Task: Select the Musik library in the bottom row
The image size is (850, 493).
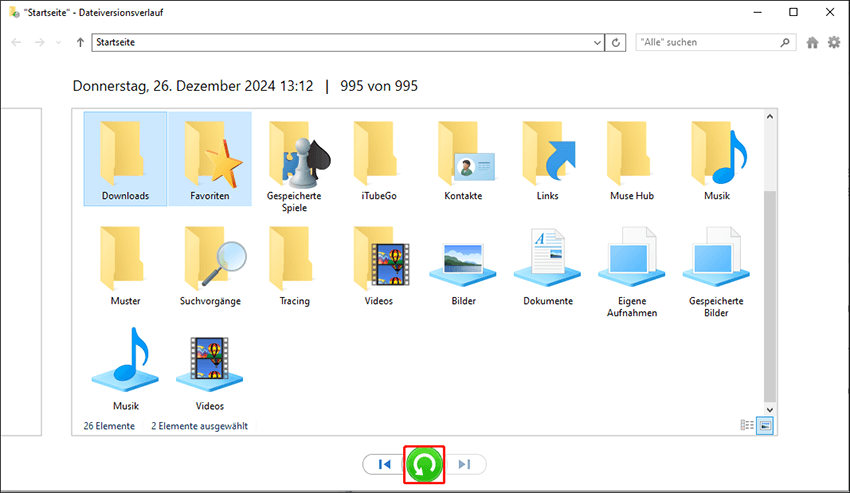Action: pos(126,369)
